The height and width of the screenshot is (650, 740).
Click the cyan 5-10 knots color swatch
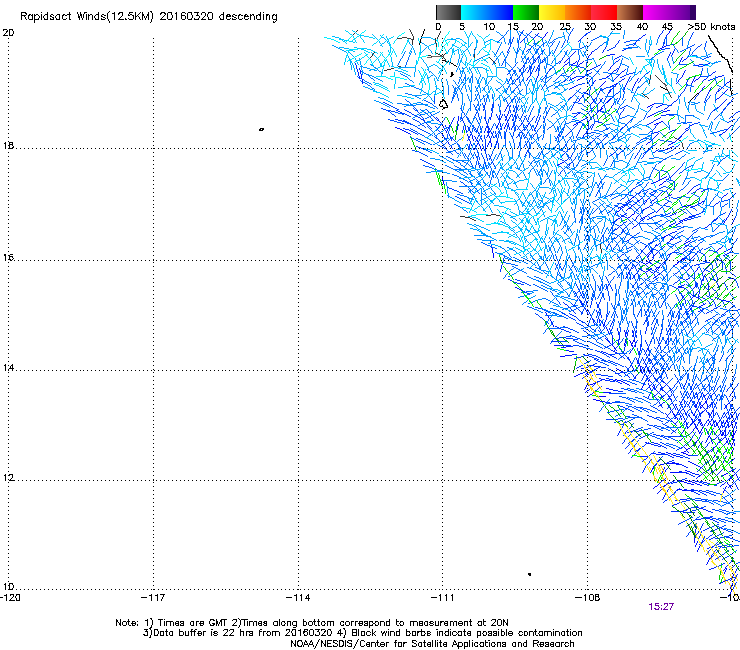click(x=474, y=12)
